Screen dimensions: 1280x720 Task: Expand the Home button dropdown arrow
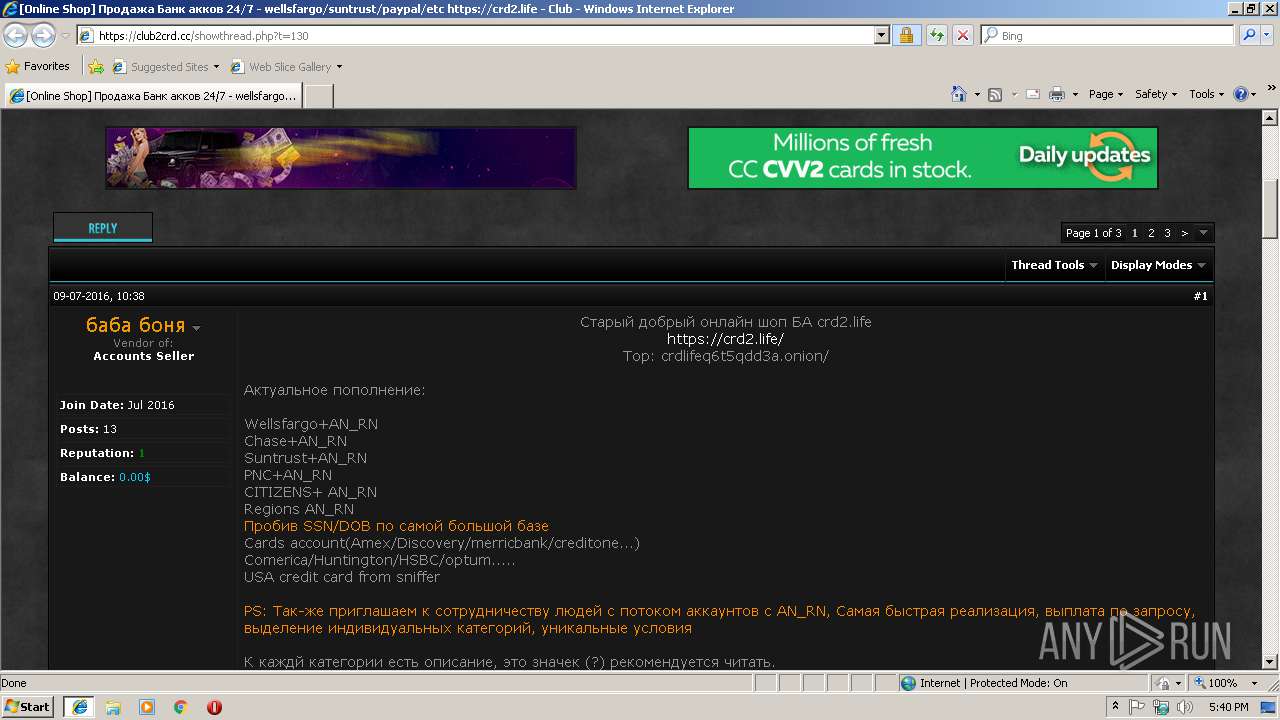pos(977,94)
